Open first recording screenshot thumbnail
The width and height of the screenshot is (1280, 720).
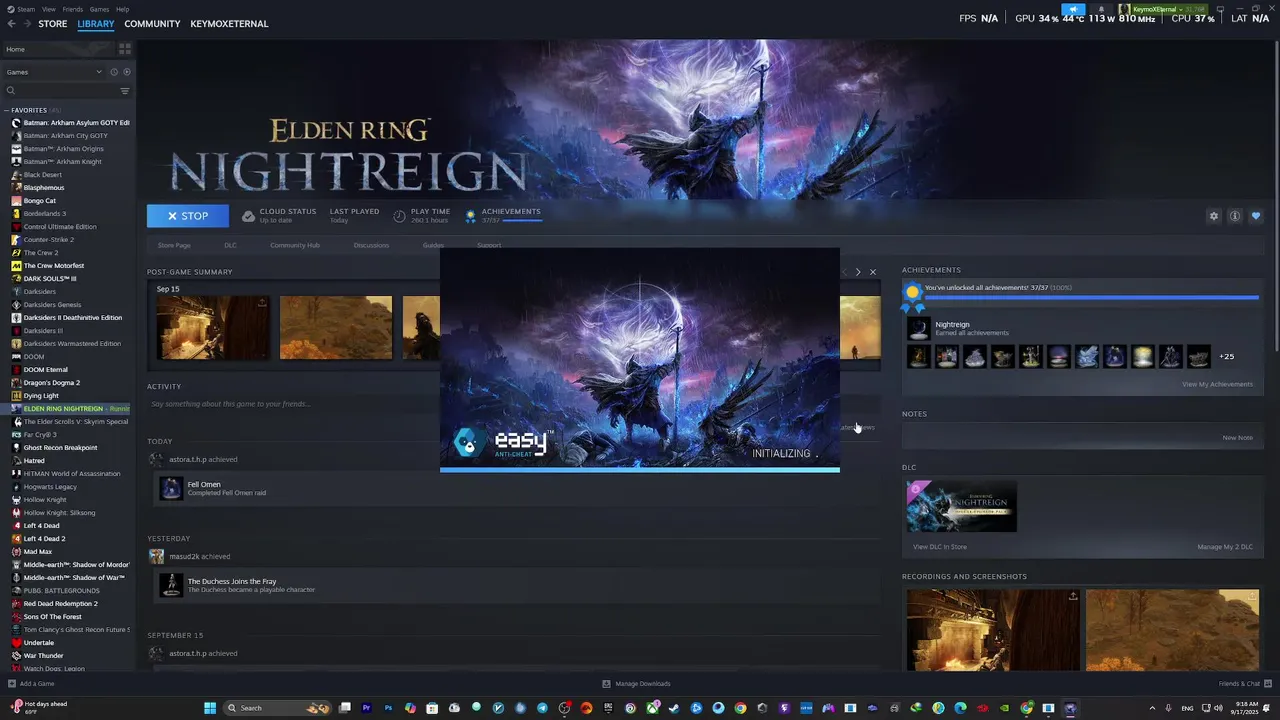(x=993, y=630)
